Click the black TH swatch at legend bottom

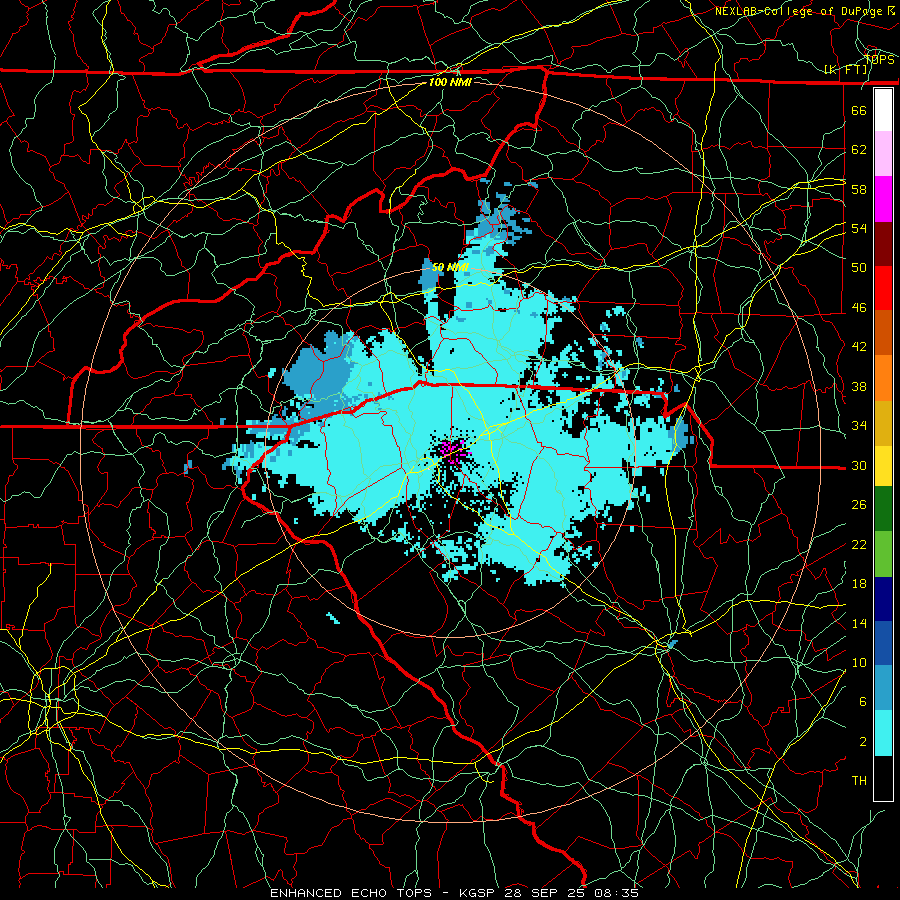click(883, 778)
